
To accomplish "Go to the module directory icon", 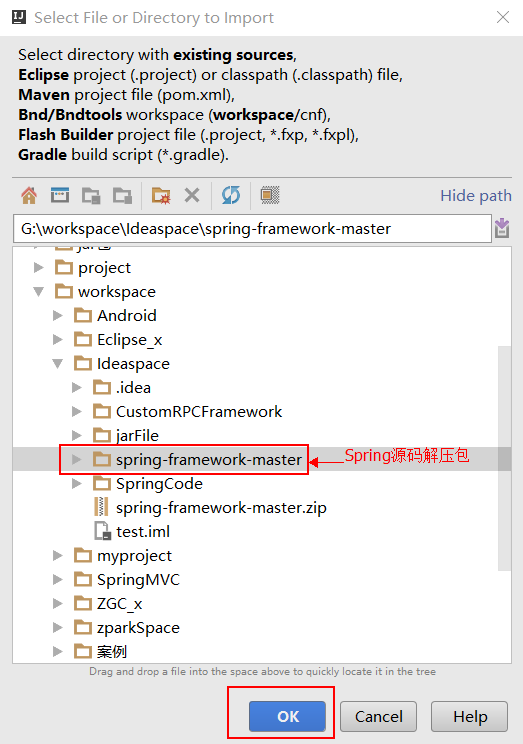I will tap(122, 195).
